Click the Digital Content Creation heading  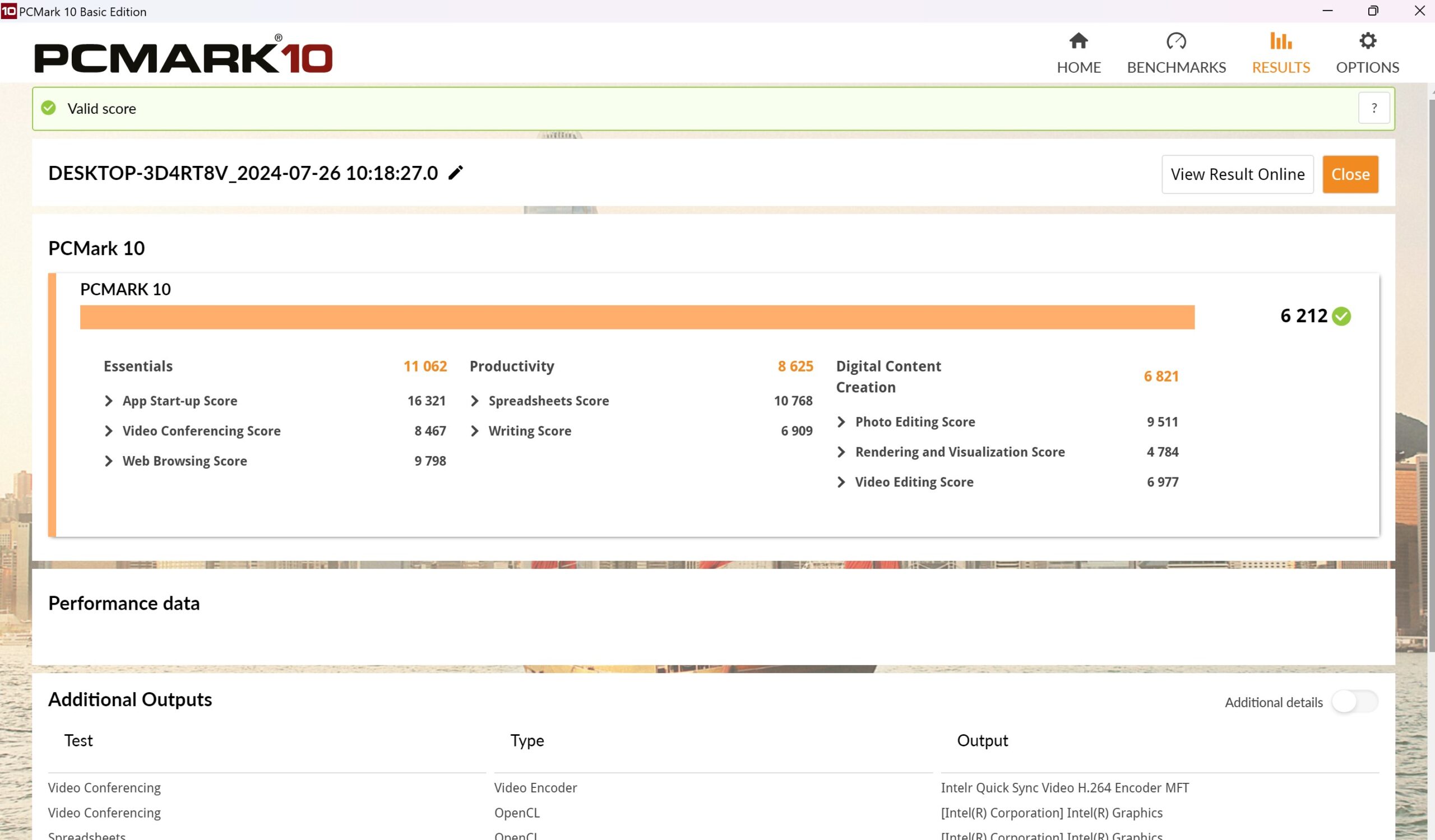[888, 377]
